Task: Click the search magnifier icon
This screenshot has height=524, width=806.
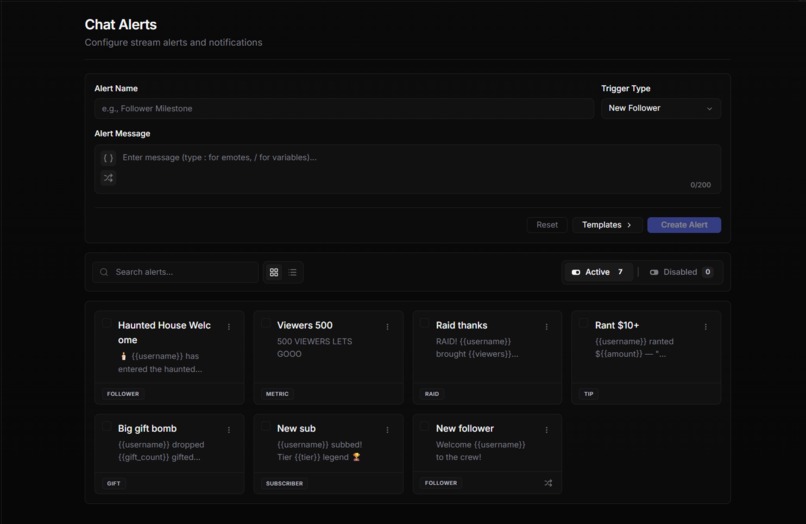Action: click(x=104, y=272)
